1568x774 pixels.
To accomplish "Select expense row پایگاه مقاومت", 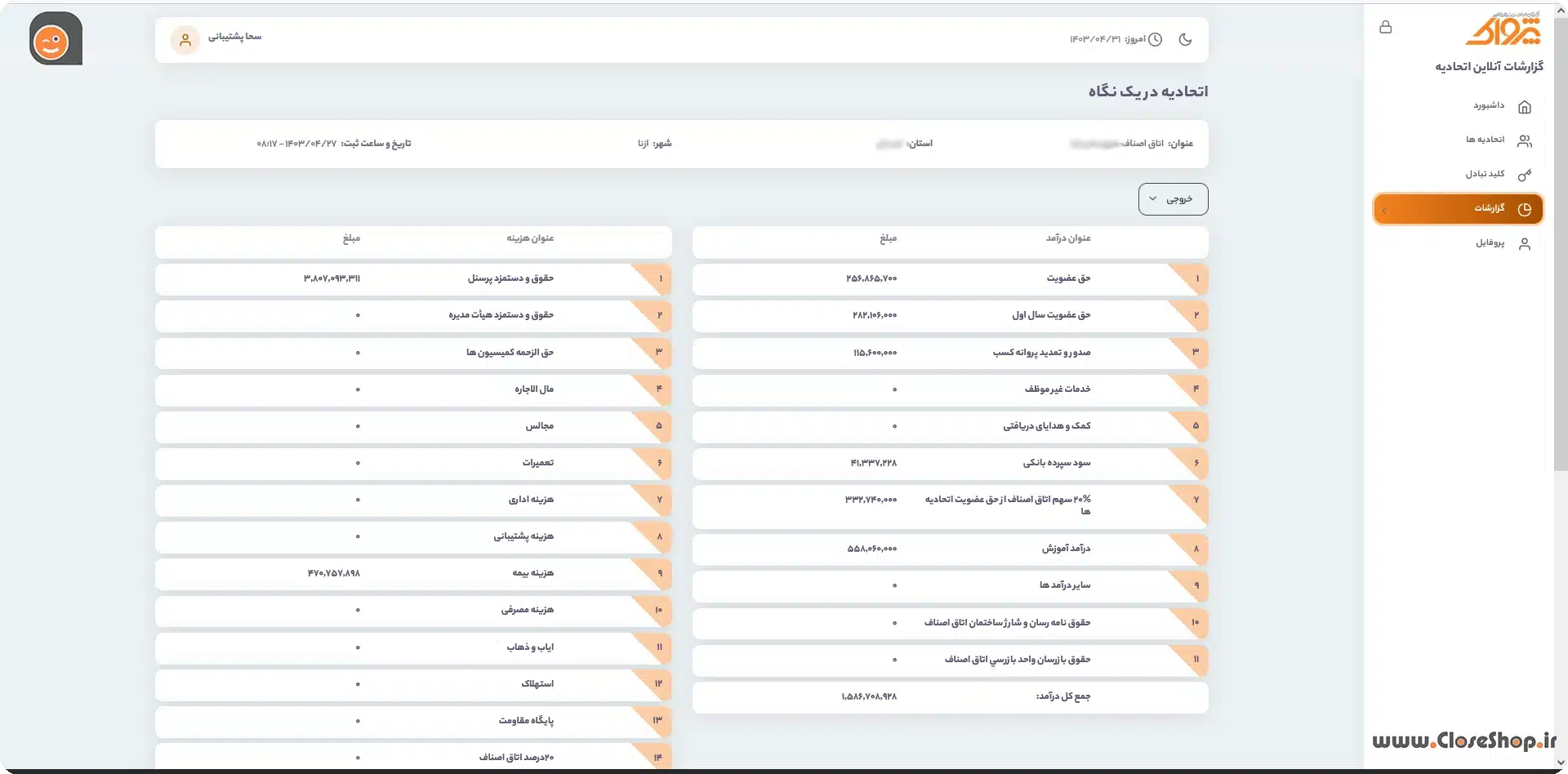I will pyautogui.click(x=413, y=721).
